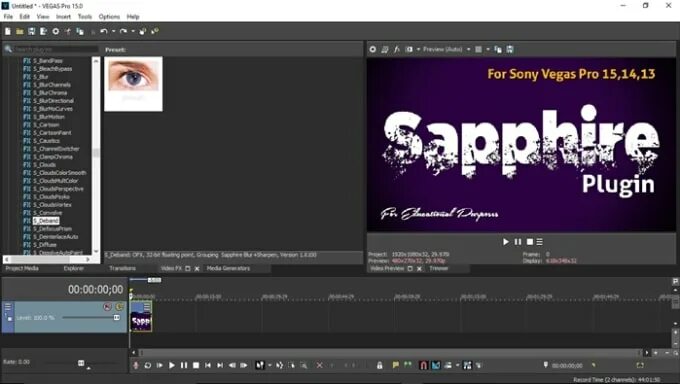680x384 pixels.
Task: Pause the video preview
Action: click(x=518, y=242)
